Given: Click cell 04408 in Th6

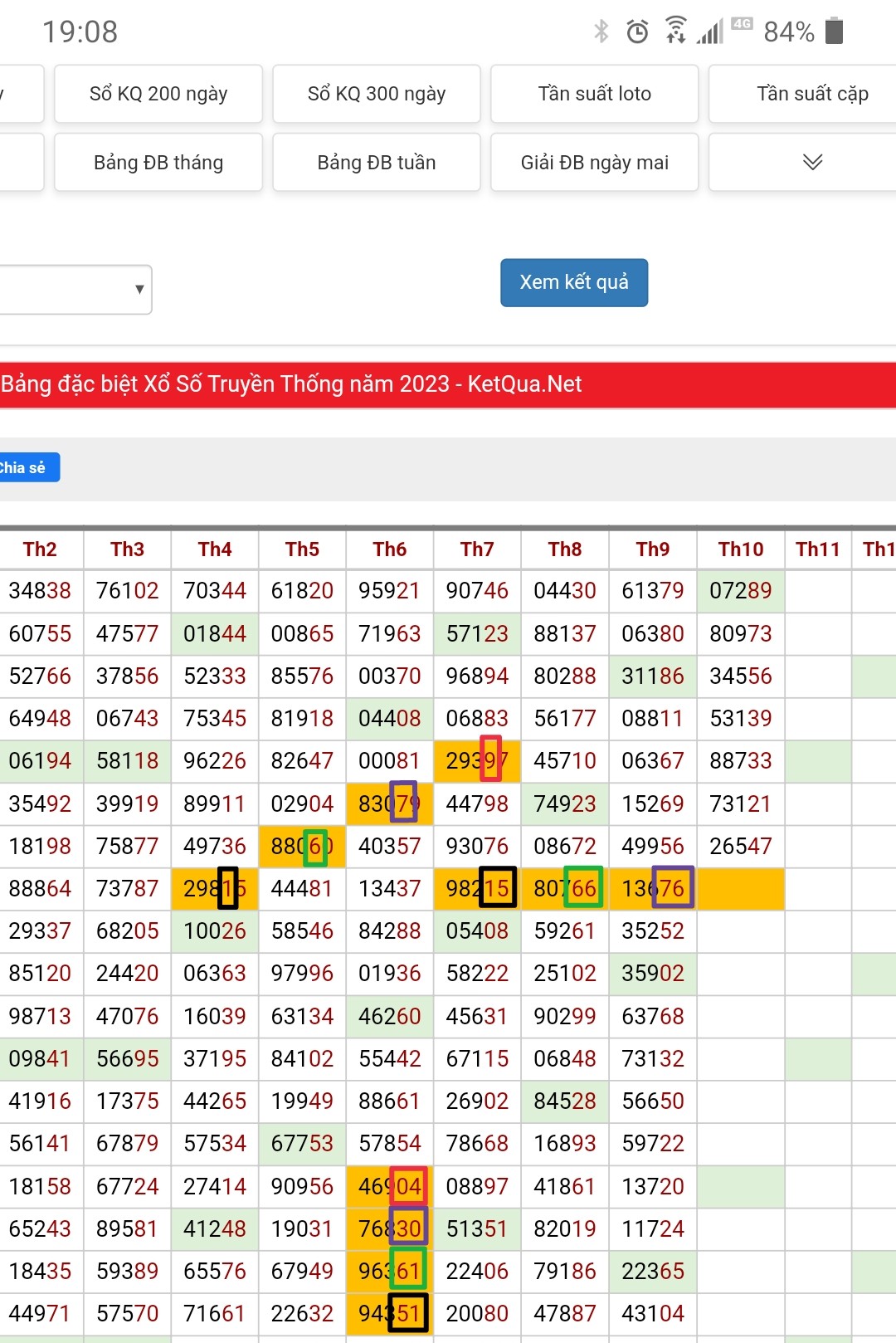Looking at the screenshot, I should pos(390,719).
